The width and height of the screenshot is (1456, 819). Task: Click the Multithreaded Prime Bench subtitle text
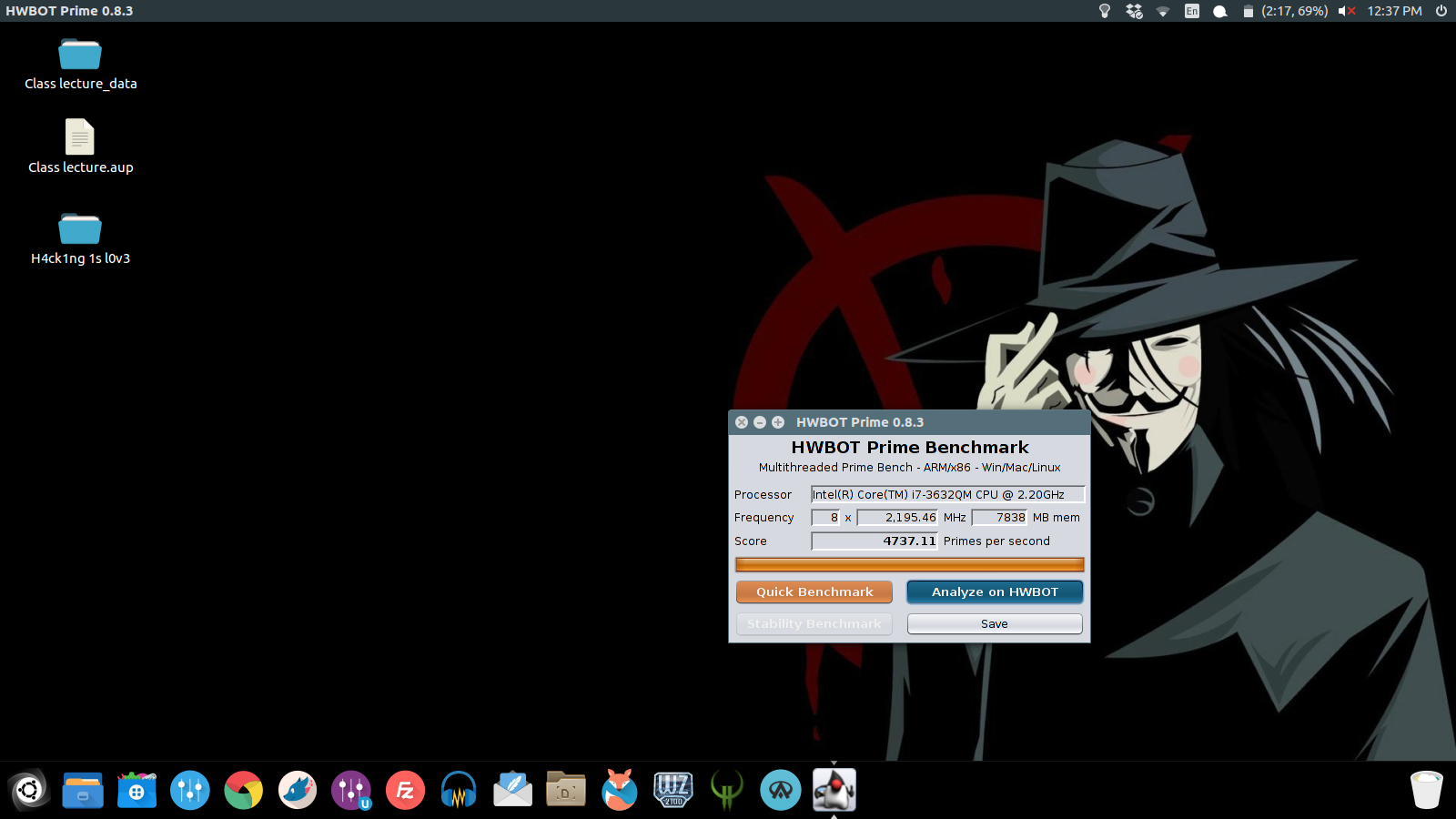910,468
